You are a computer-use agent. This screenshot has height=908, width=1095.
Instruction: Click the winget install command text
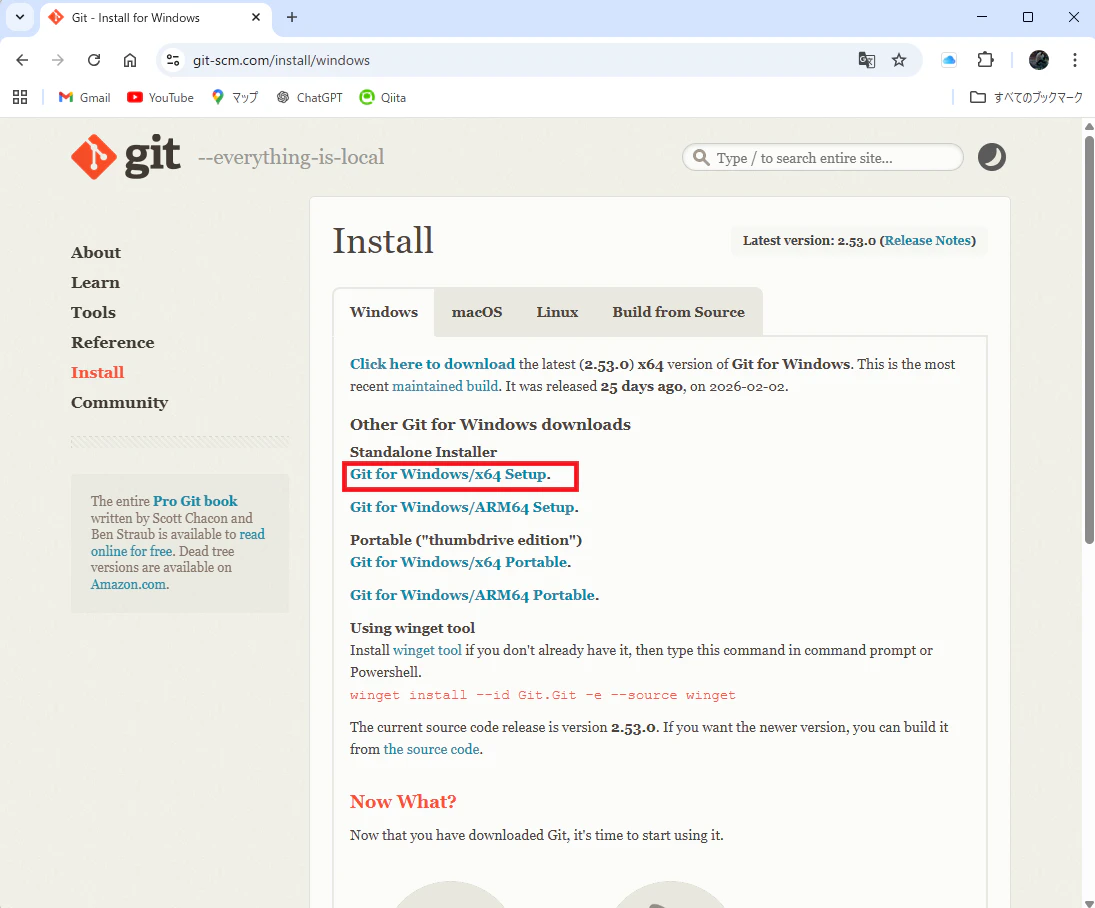pyautogui.click(x=543, y=696)
